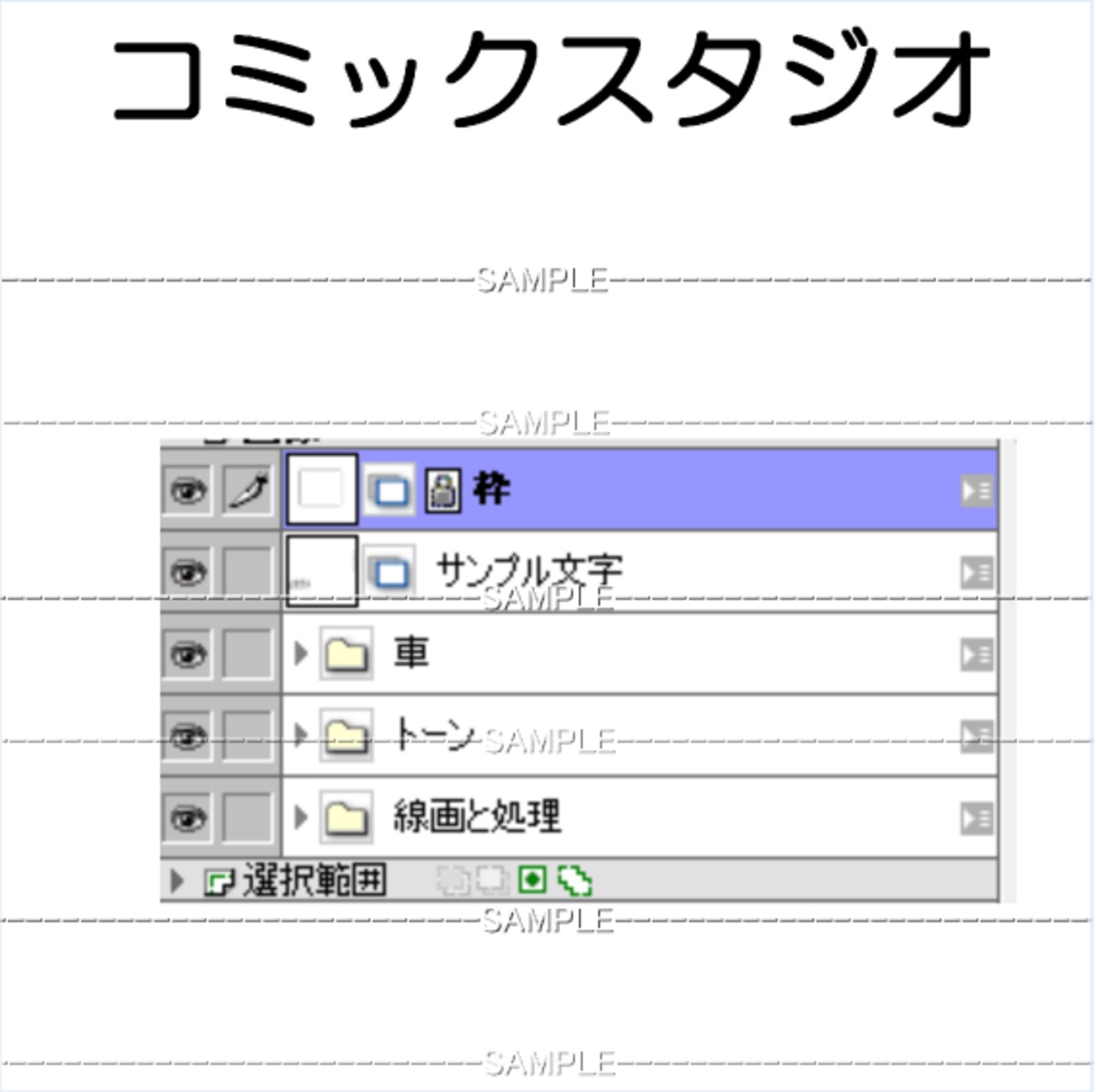Hide the 線画と処理 folder
This screenshot has width=1096, height=1092.
(x=188, y=818)
